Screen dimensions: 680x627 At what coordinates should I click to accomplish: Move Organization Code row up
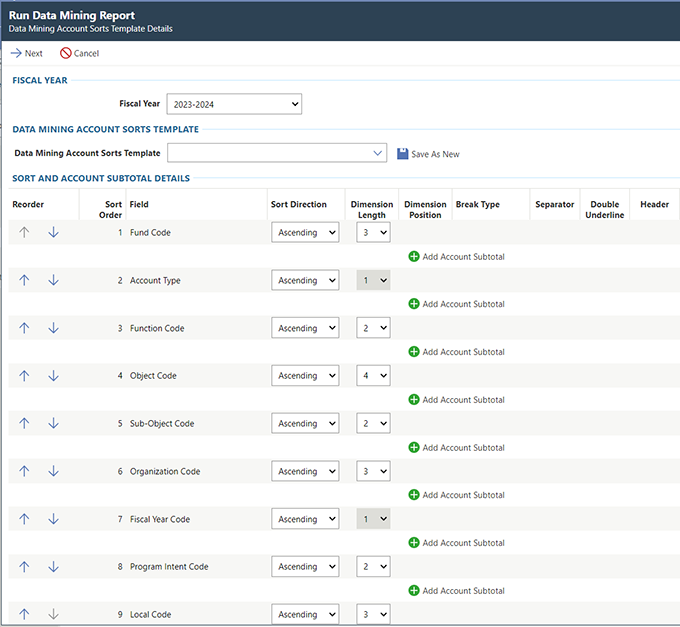[x=25, y=471]
